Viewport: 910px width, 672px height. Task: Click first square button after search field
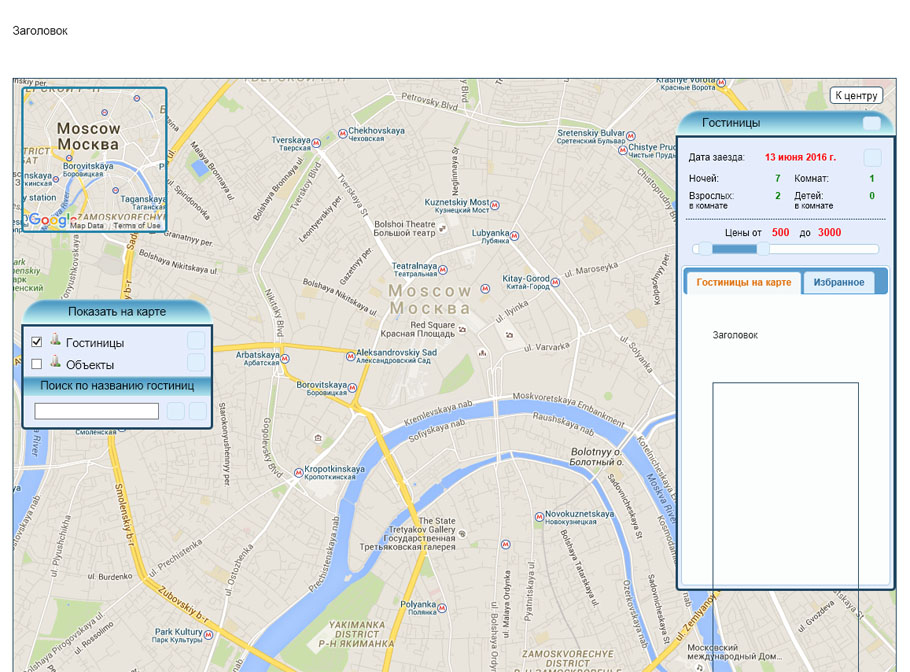tap(176, 411)
